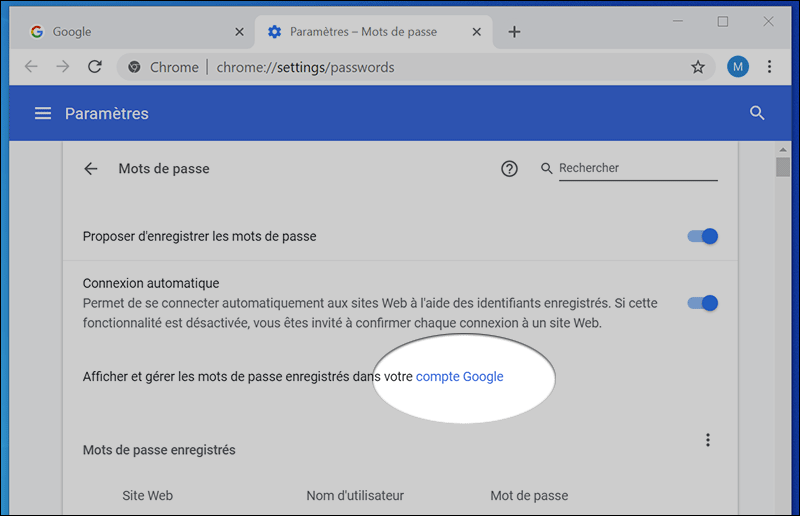Open saved passwords more actions menu

pos(708,440)
